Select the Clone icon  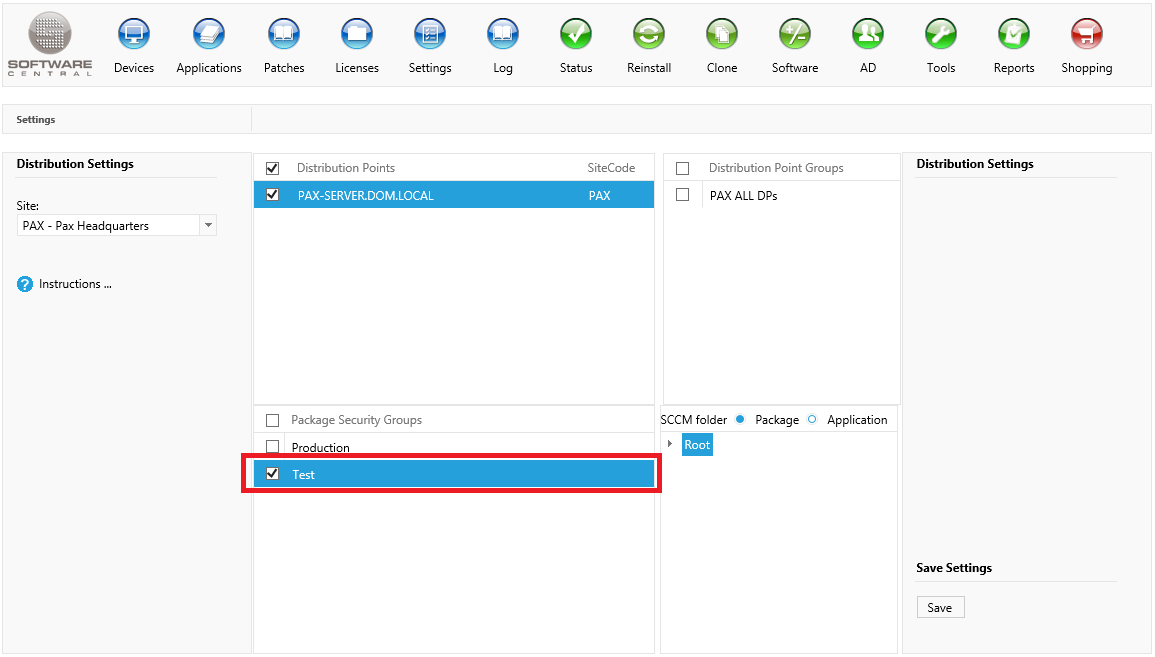click(721, 35)
